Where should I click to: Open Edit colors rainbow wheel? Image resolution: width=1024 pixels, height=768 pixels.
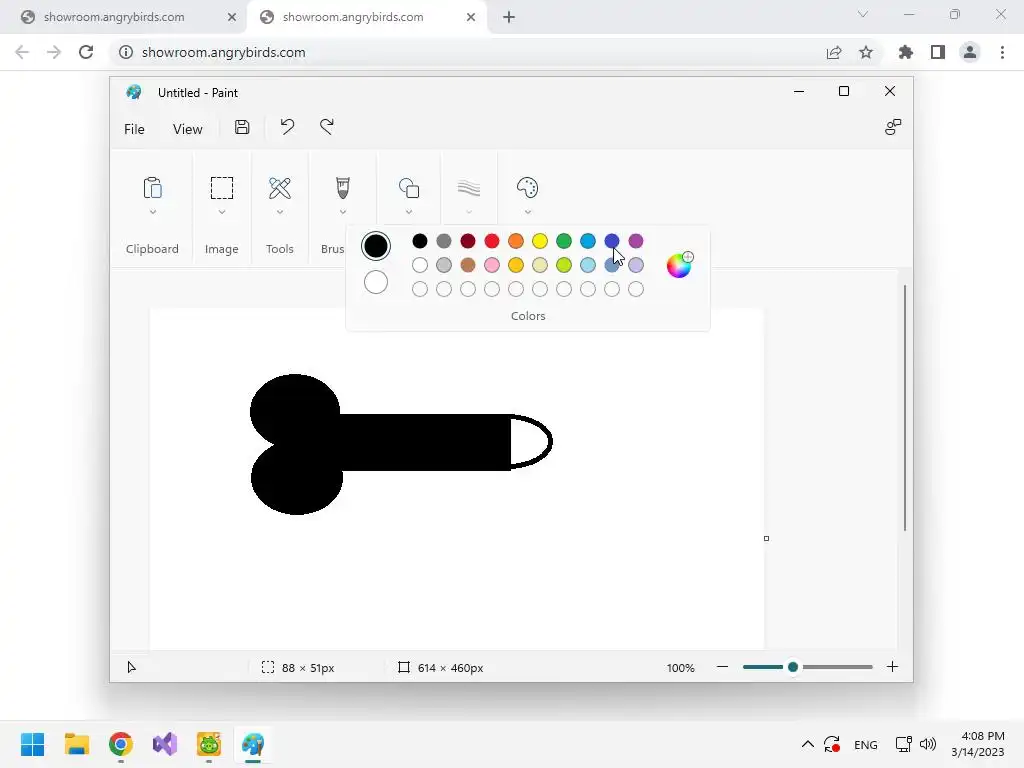coord(679,265)
